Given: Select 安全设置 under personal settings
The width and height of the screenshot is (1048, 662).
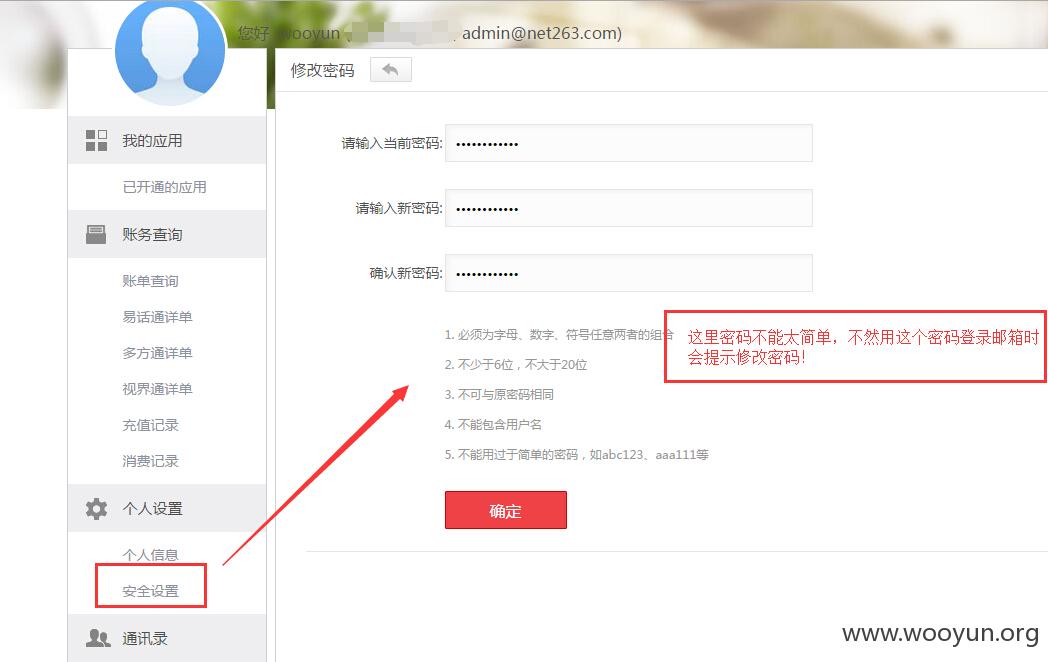Looking at the screenshot, I should (150, 591).
